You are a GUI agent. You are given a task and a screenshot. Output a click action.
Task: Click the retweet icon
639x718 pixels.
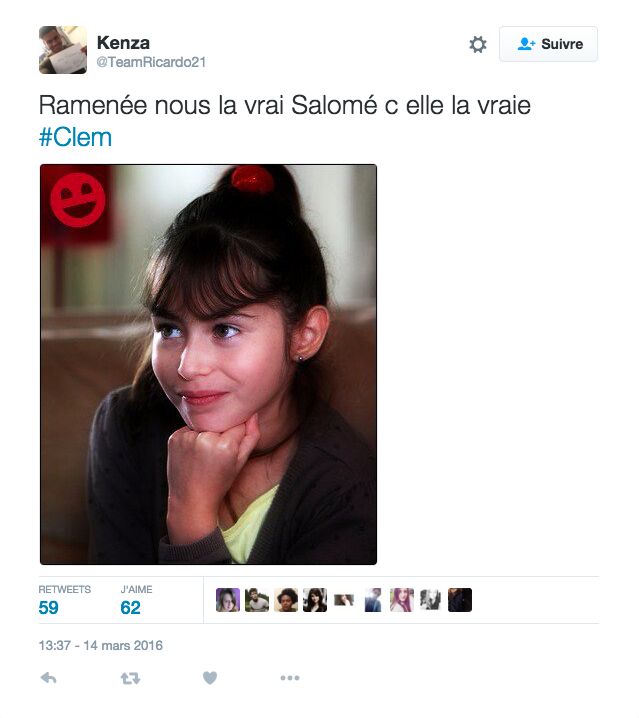click(131, 678)
